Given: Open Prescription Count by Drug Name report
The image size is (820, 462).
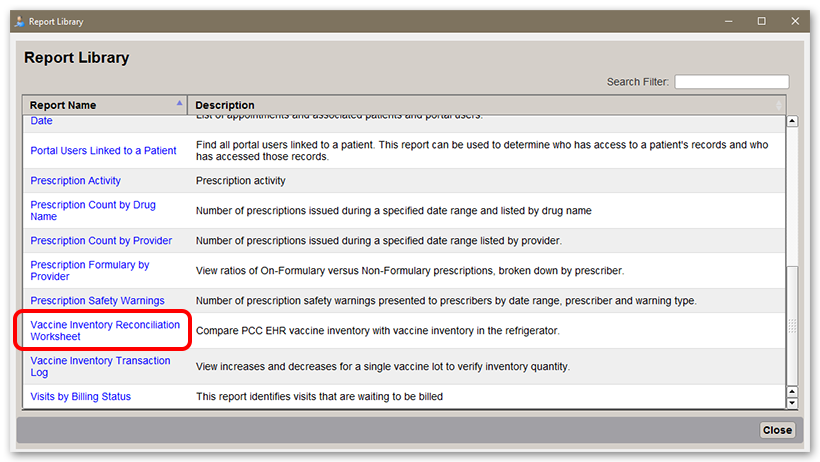Looking at the screenshot, I should tap(93, 210).
